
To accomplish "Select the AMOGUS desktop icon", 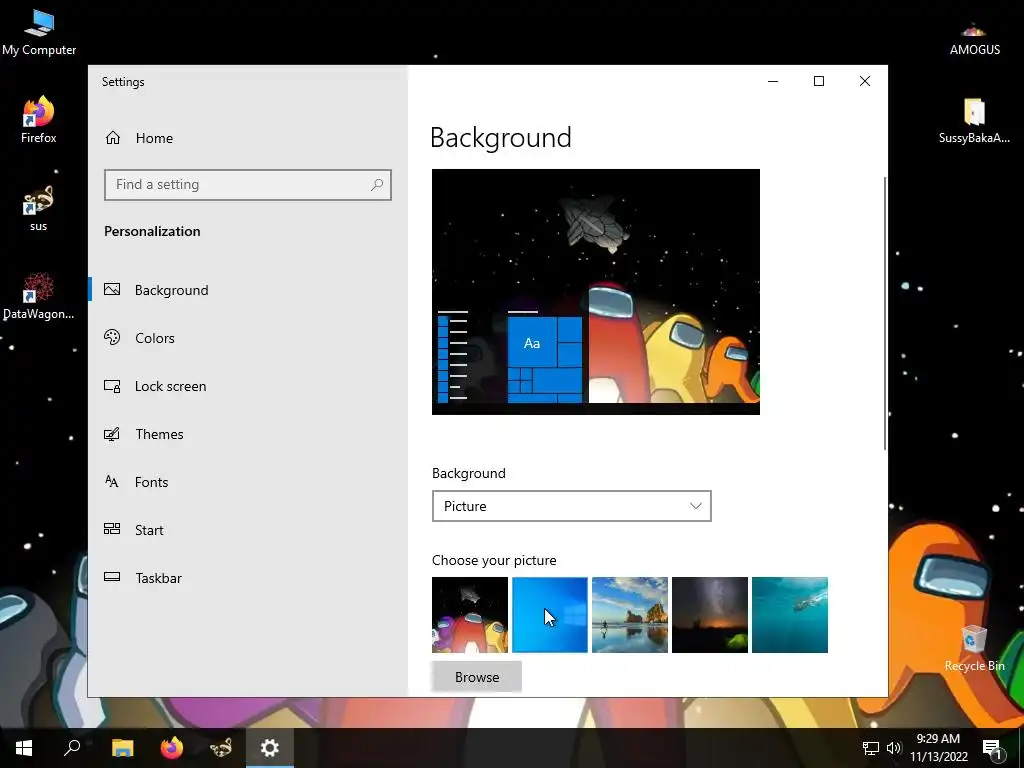I will click(x=974, y=38).
